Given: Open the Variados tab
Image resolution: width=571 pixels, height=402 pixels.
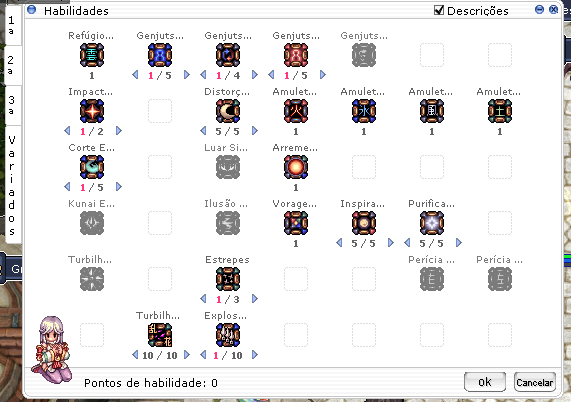Looking at the screenshot, I should click(12, 185).
